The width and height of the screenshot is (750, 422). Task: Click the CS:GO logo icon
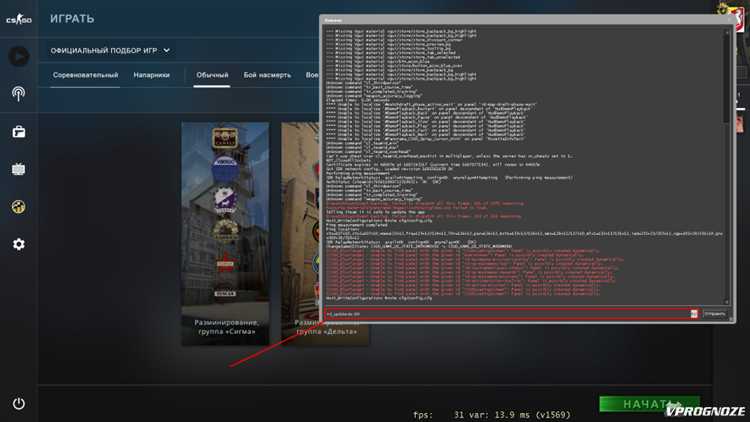(19, 19)
